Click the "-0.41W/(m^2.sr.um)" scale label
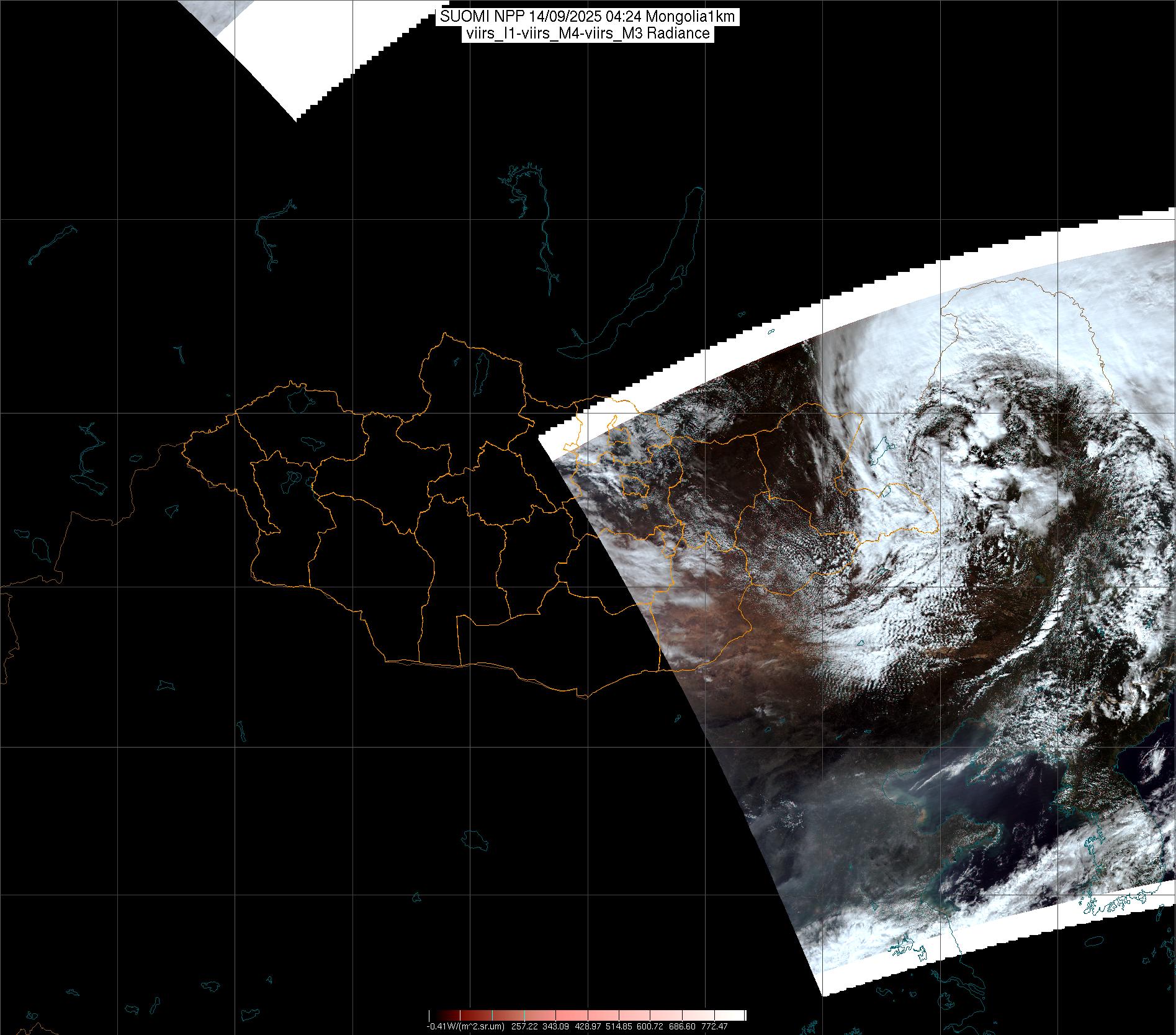Viewport: 1176px width, 1035px height. point(465,1026)
